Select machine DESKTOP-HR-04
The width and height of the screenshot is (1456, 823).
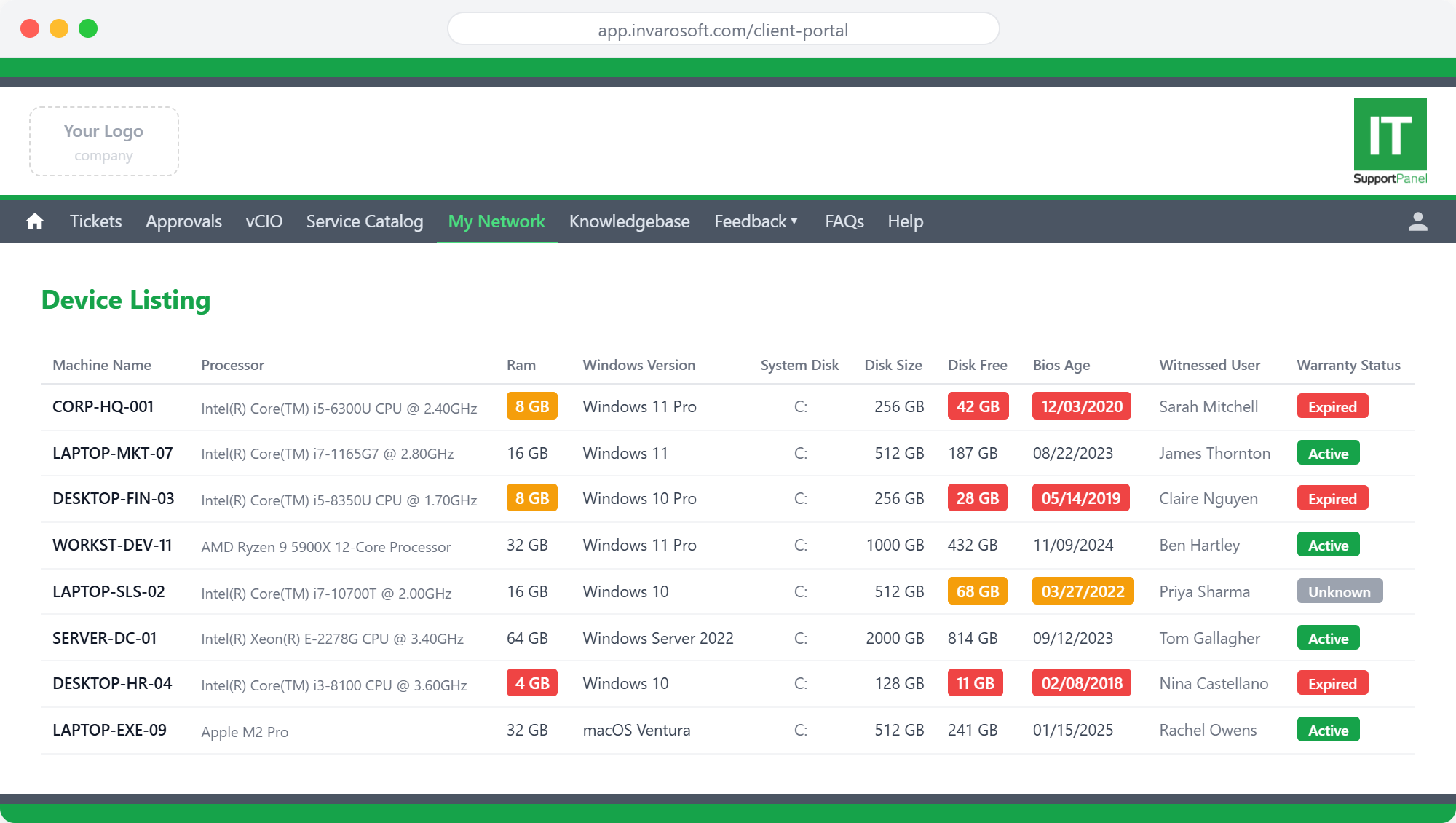pyautogui.click(x=112, y=683)
